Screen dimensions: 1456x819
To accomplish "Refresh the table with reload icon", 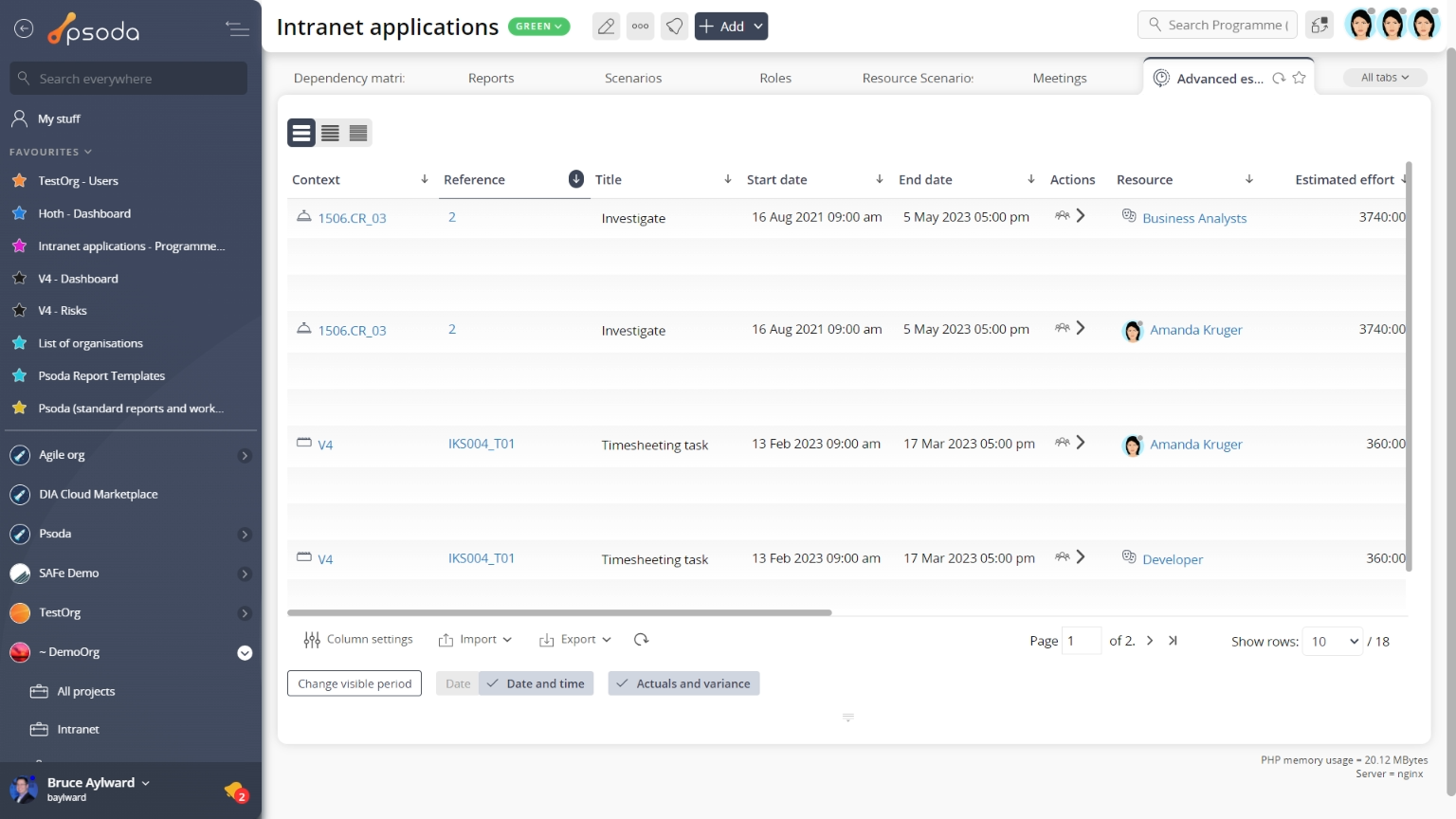I will click(x=641, y=640).
